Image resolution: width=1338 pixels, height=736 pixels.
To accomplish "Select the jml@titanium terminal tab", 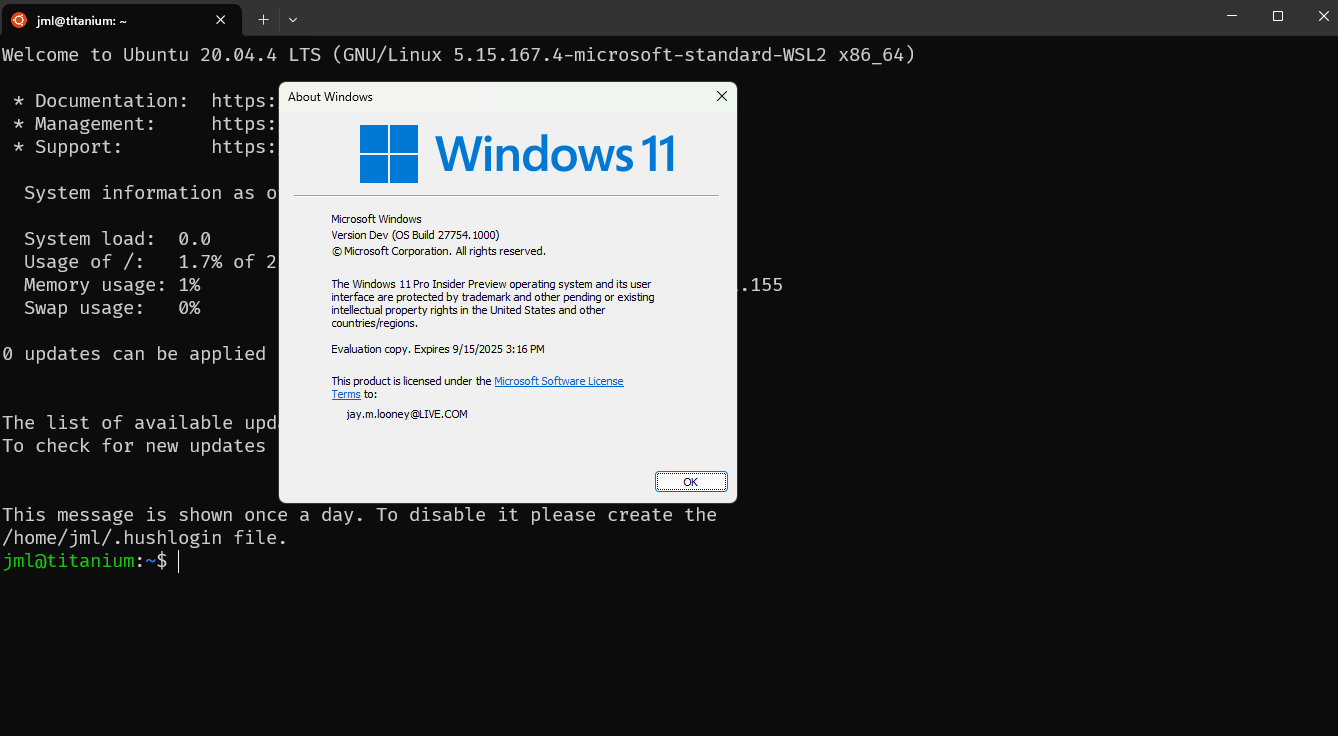I will 120,20.
